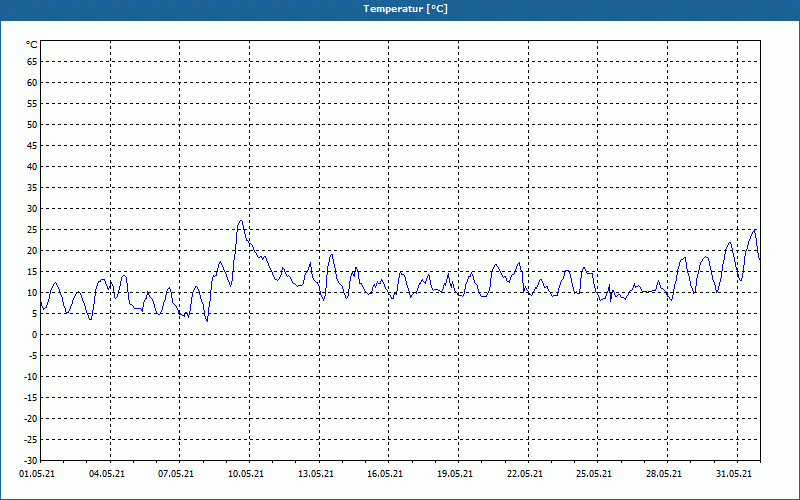Select the 45 value on temperature axis
This screenshot has width=800, height=500.
click(x=32, y=145)
